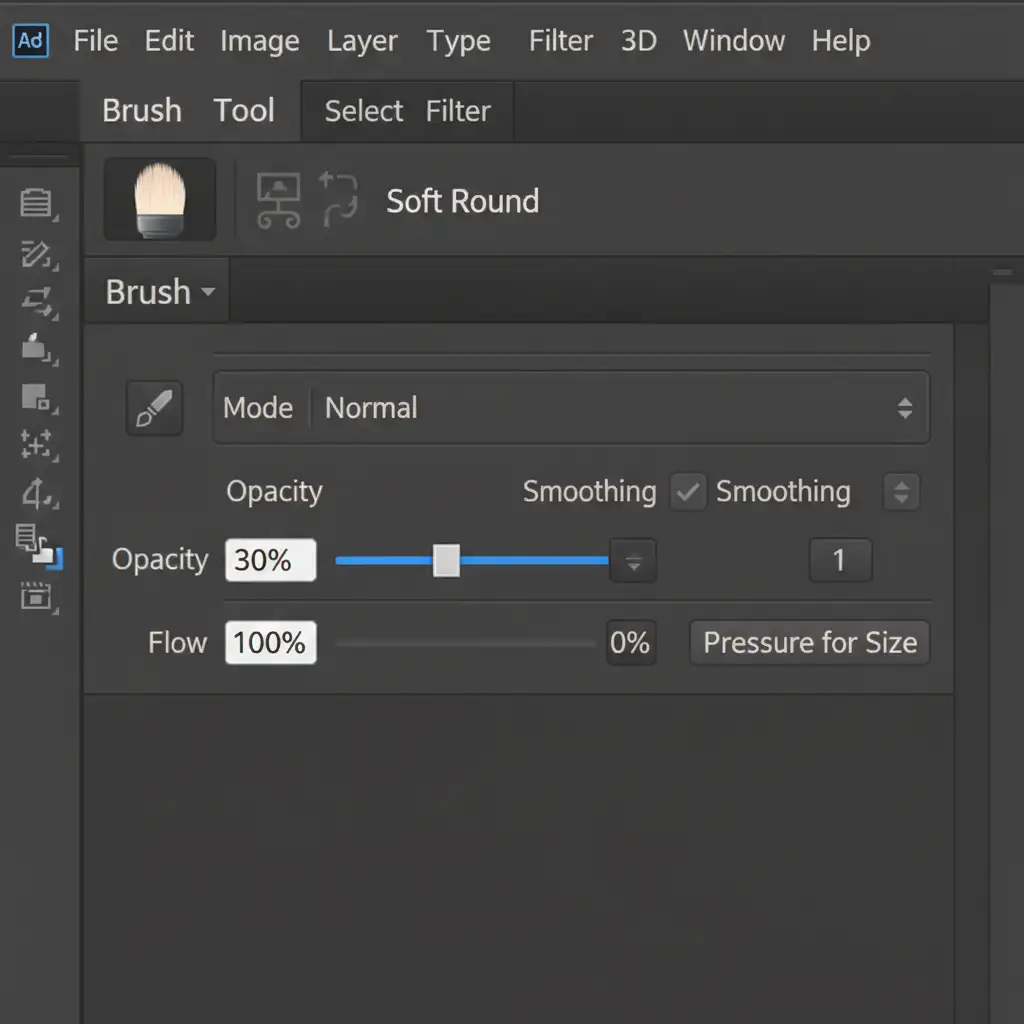Click the rotate arrows icon before Soft Round
The image size is (1024, 1024).
(339, 198)
